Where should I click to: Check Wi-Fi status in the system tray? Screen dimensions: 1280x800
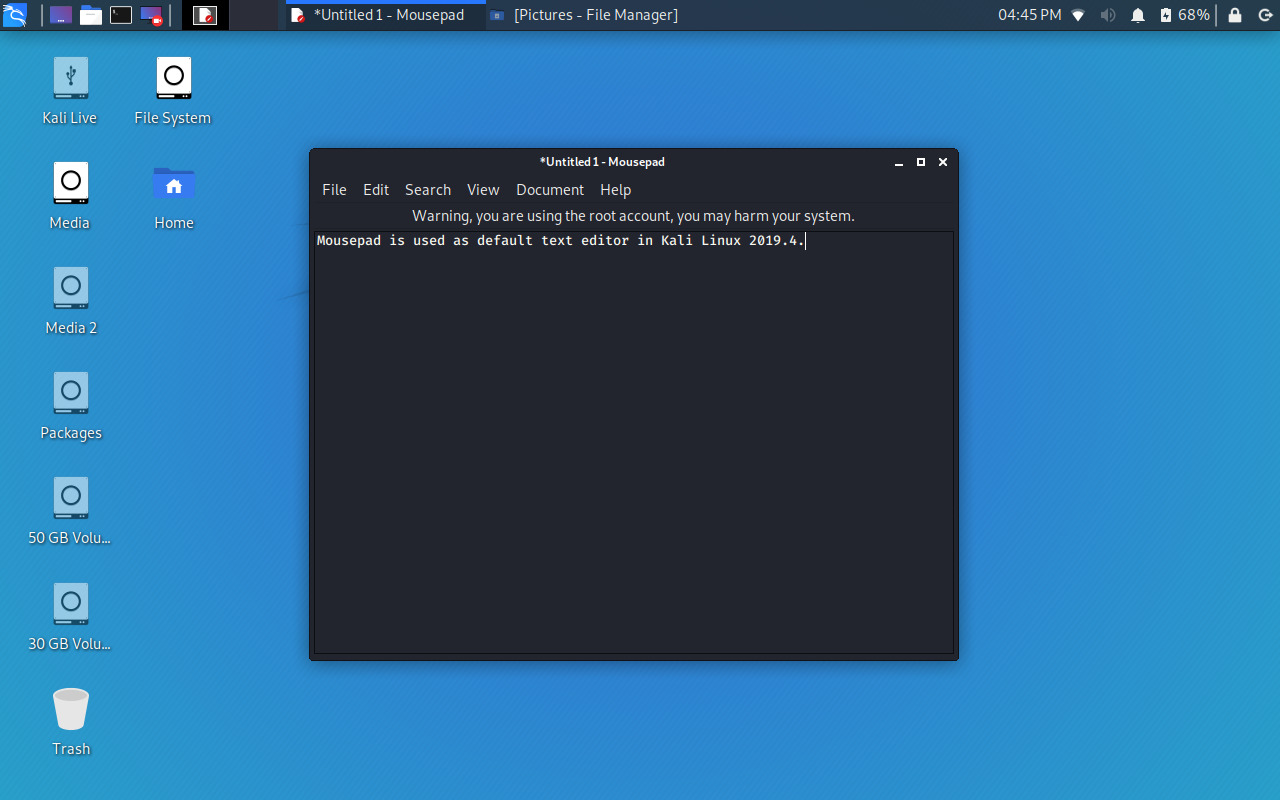(x=1078, y=15)
